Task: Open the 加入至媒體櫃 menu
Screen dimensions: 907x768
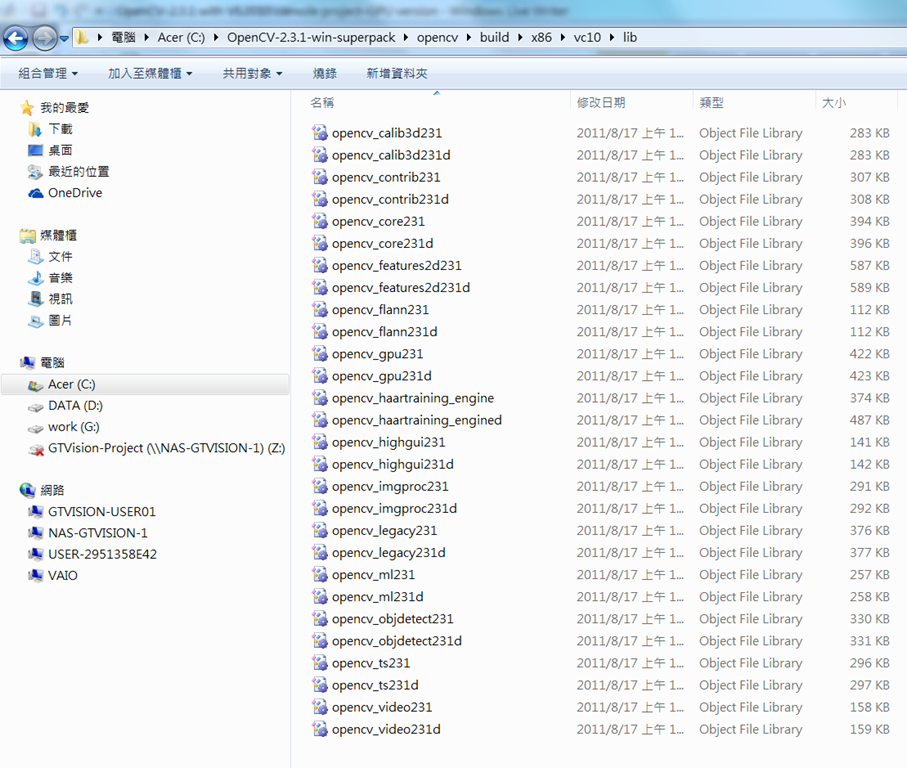Action: [x=150, y=73]
